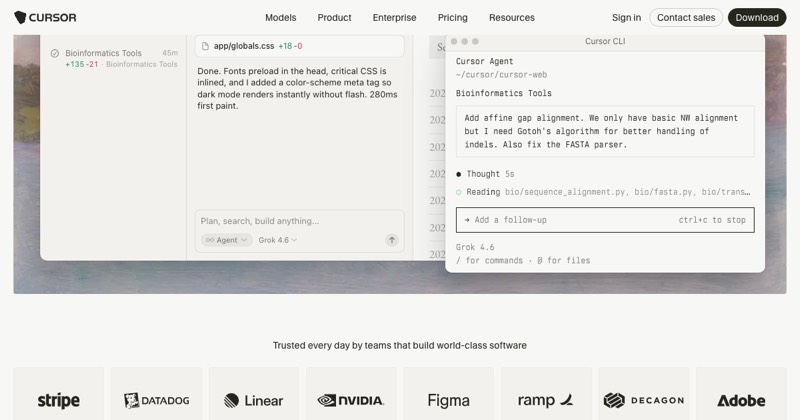Click the 'Done. Fonts preload' response text
800x420 pixels.
coord(297,88)
